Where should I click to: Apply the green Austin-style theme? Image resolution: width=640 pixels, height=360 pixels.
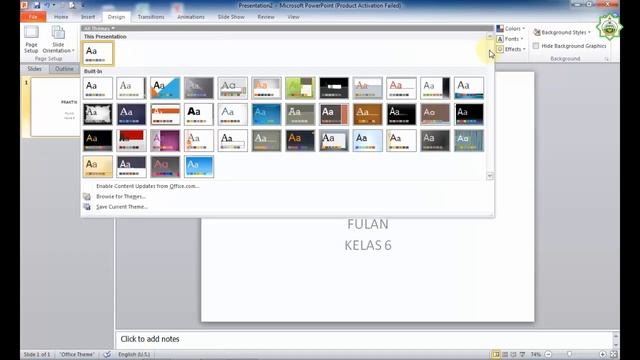pos(300,88)
